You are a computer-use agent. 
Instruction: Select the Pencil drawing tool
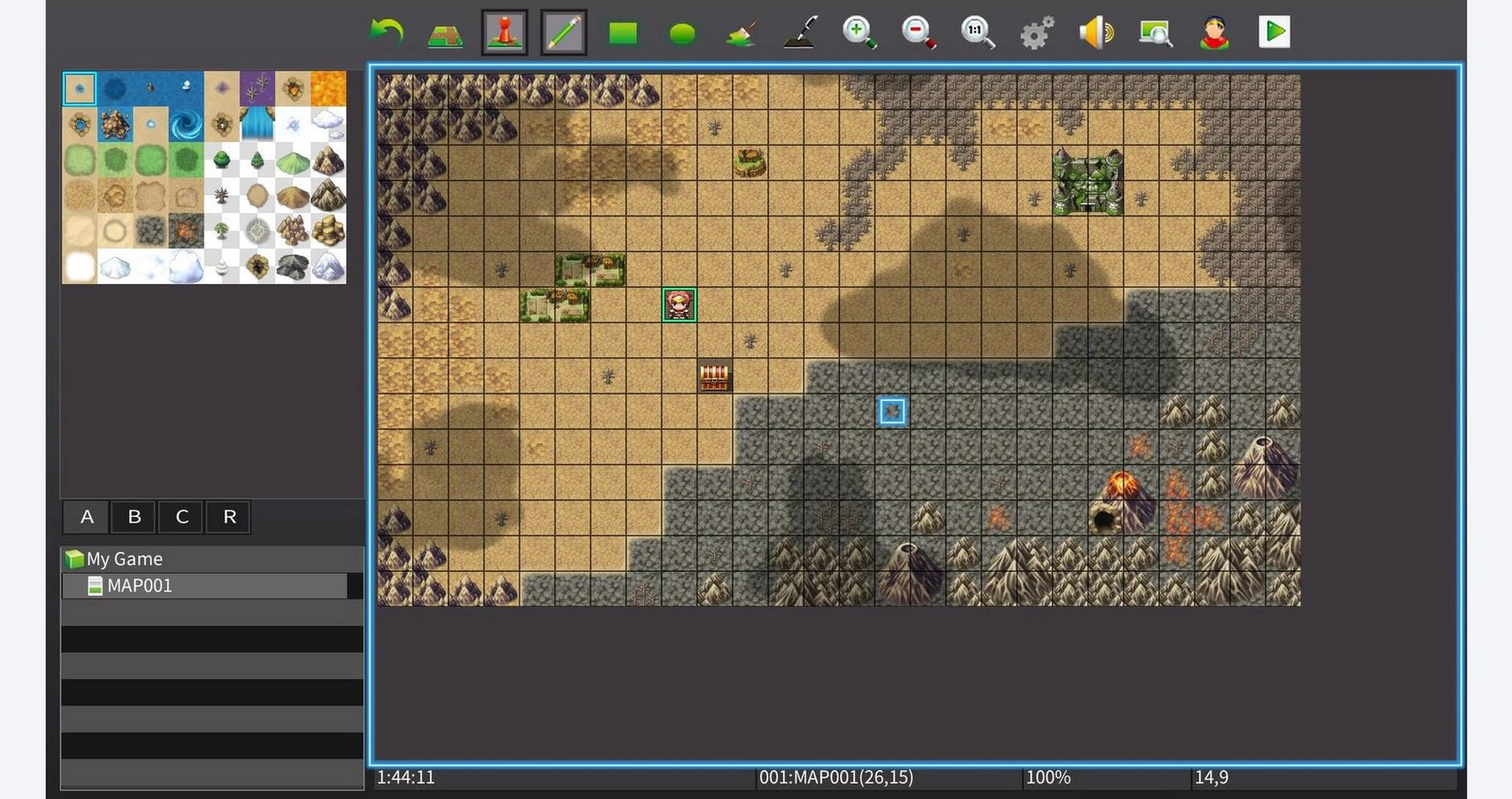[x=563, y=32]
